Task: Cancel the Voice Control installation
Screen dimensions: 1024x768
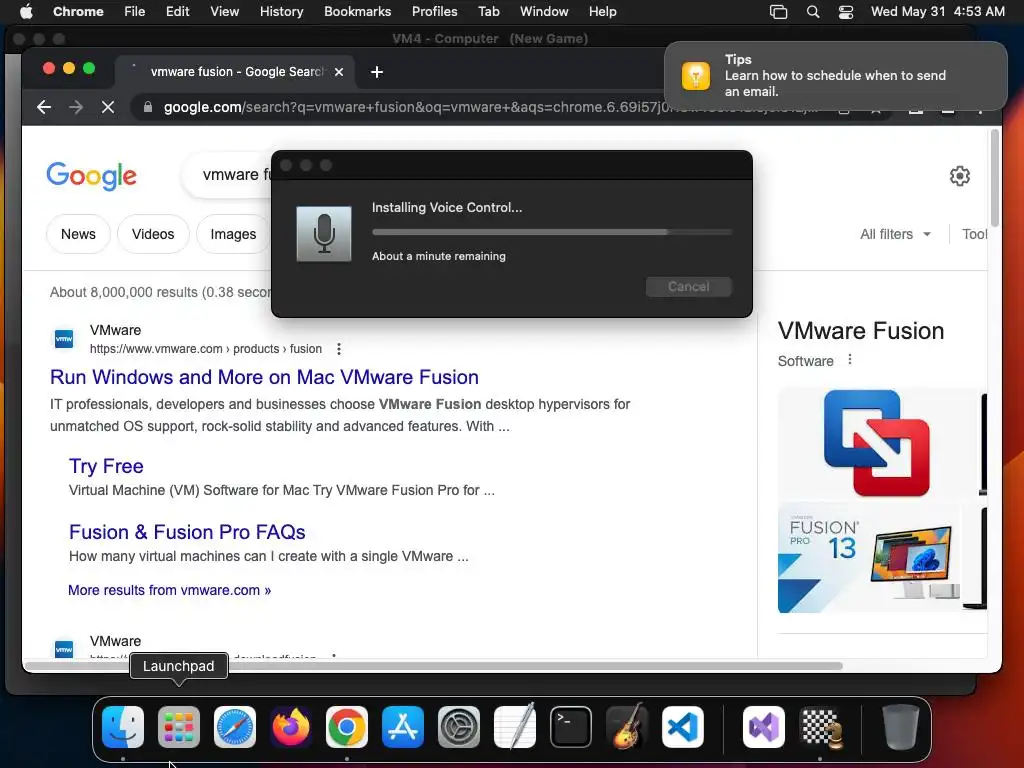Action: coord(688,287)
